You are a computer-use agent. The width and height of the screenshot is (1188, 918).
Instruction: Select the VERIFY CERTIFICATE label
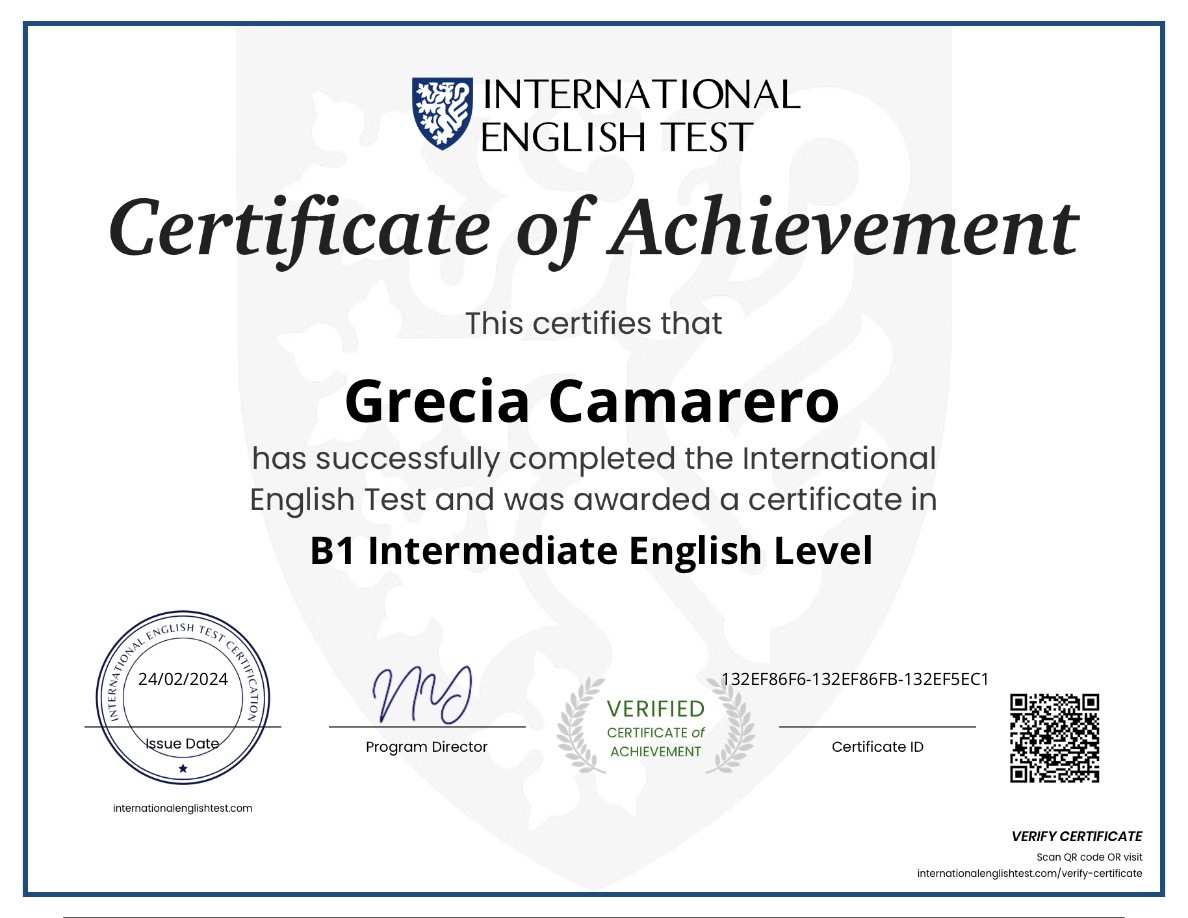coord(1075,837)
